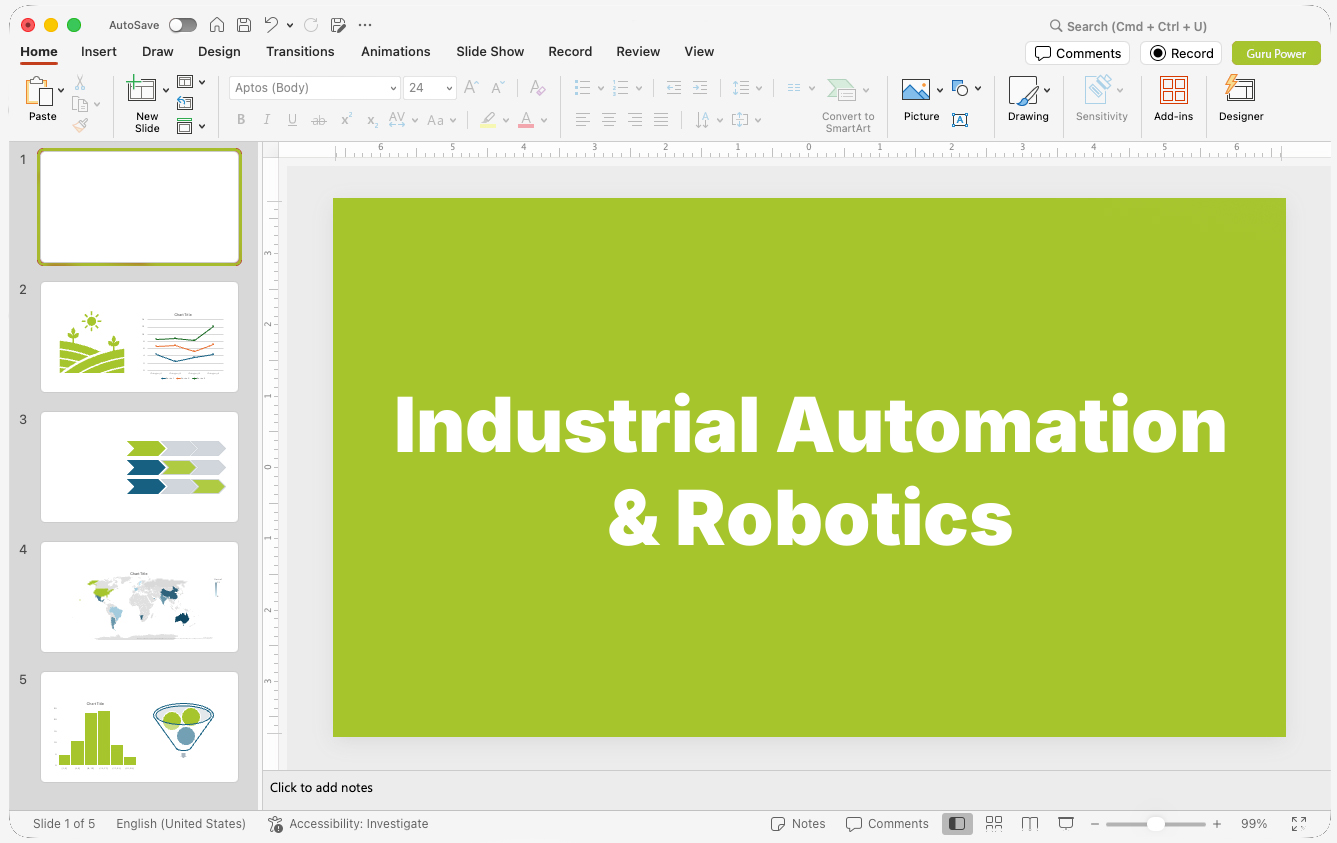Click the Paste clipboard icon

point(39,92)
